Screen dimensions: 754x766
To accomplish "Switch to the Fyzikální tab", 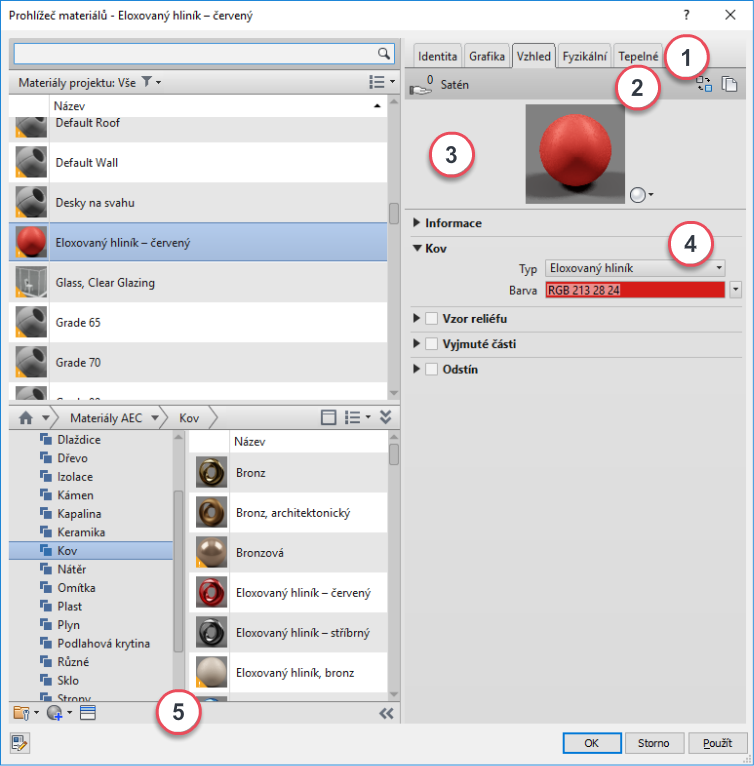I will 584,56.
